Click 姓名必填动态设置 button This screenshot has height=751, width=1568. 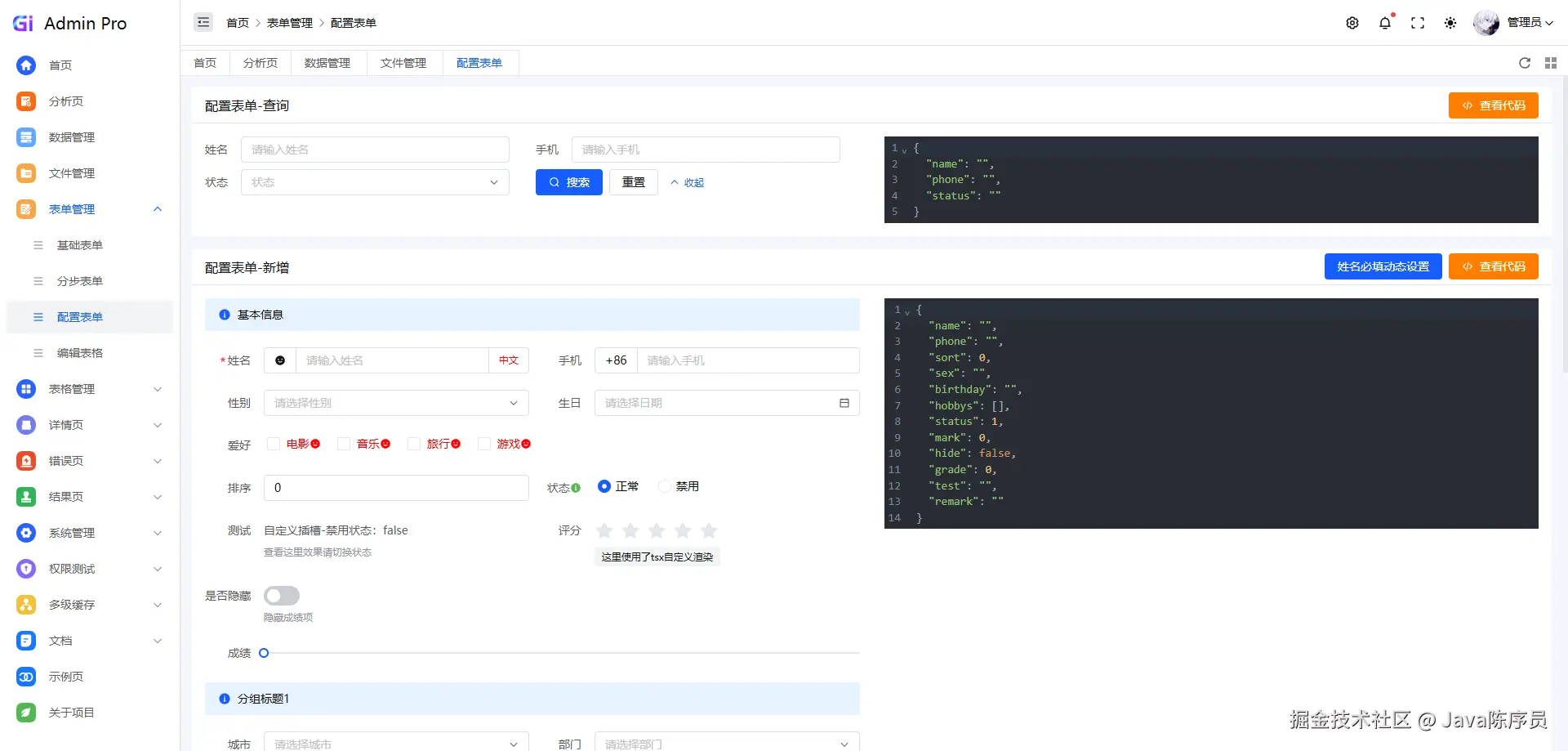(x=1383, y=266)
